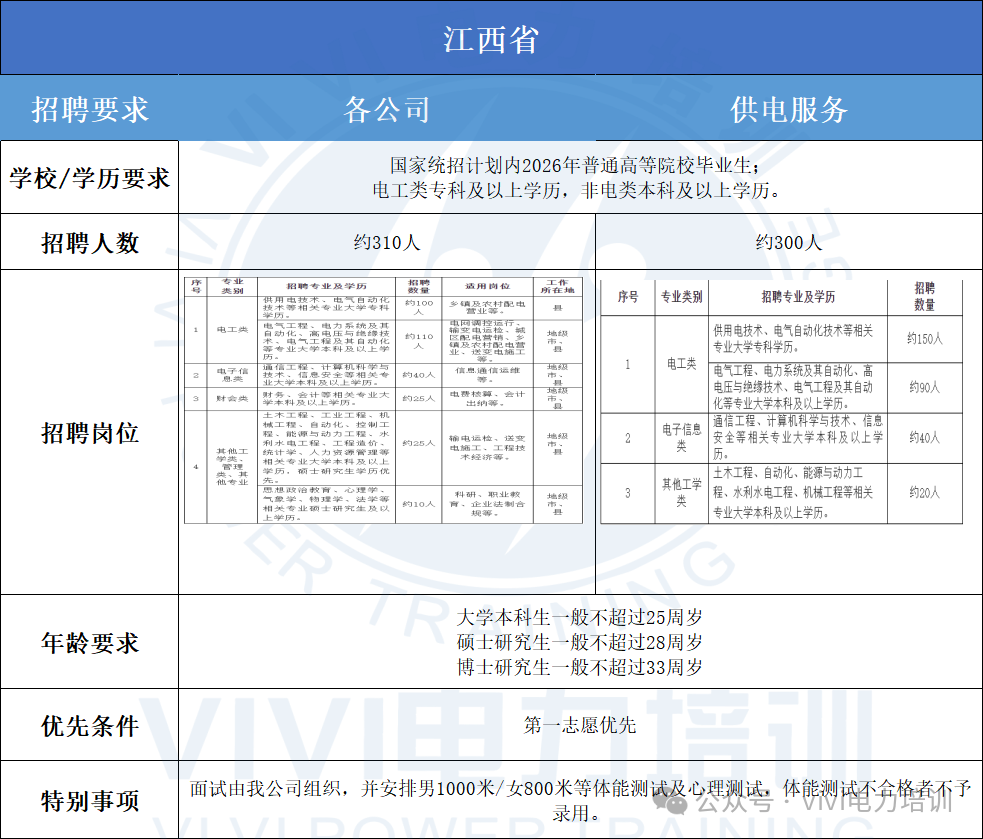Click the 博士研究生 33周岁 age limit line
Screen dimensions: 983x839
[579, 667]
